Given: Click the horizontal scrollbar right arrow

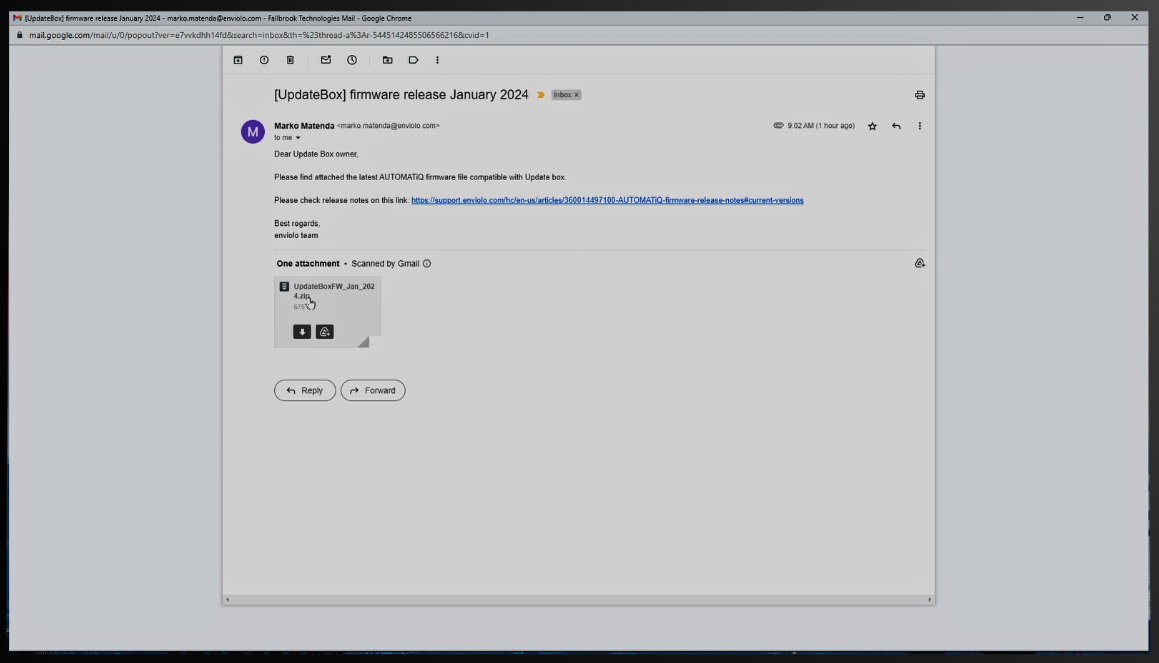Looking at the screenshot, I should point(930,599).
